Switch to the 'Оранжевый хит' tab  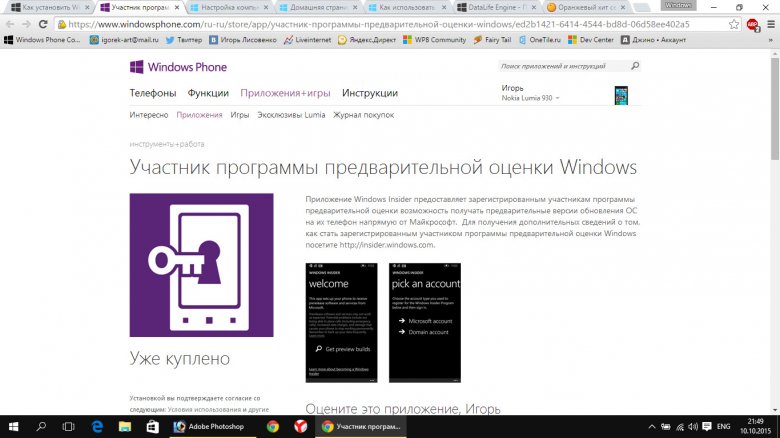pos(586,7)
